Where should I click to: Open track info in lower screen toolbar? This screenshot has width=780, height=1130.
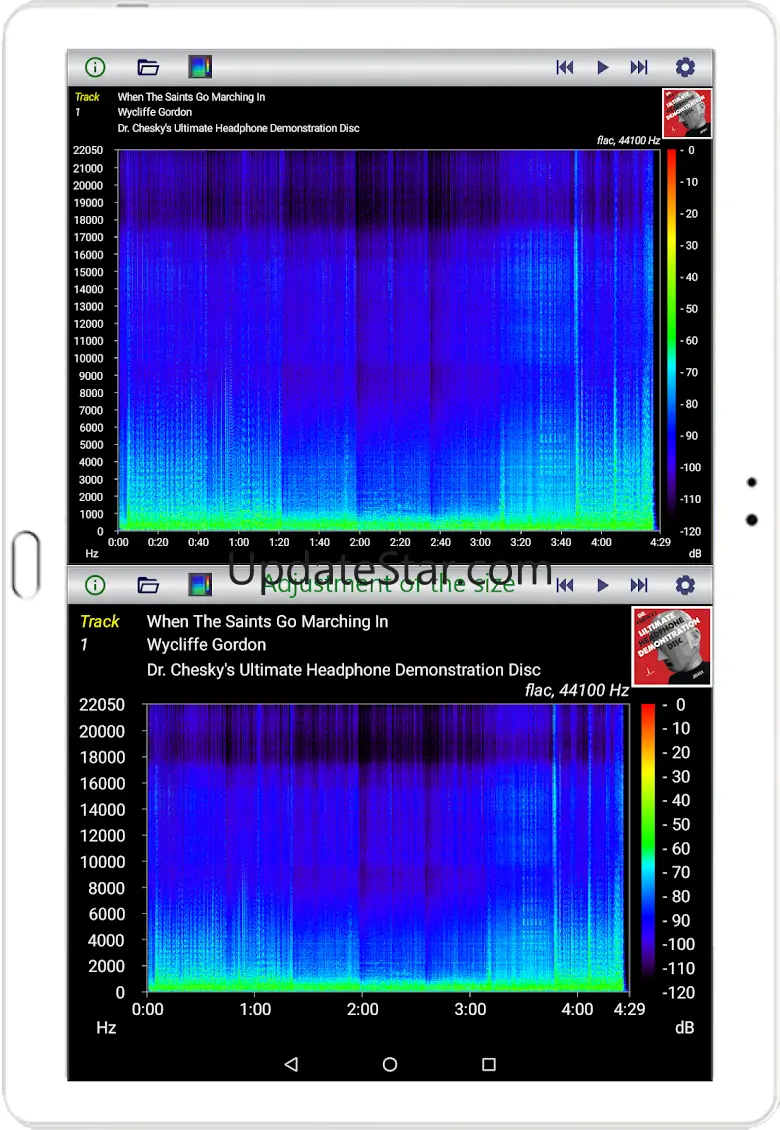click(95, 584)
